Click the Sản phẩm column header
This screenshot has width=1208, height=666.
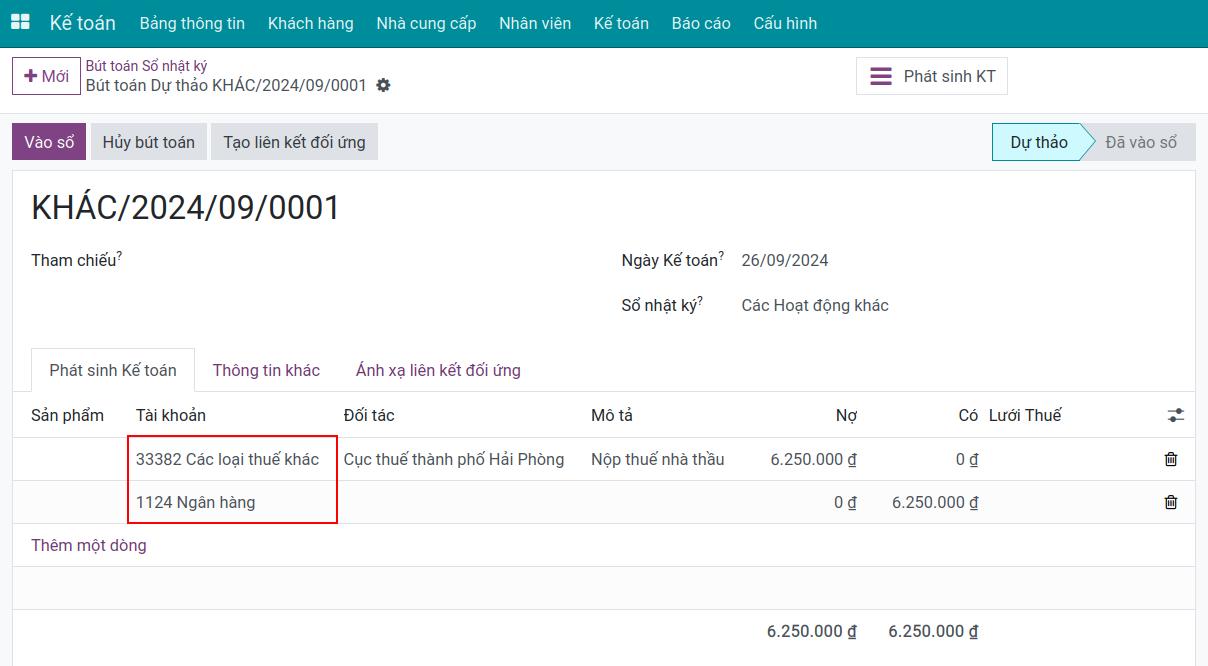(67, 415)
